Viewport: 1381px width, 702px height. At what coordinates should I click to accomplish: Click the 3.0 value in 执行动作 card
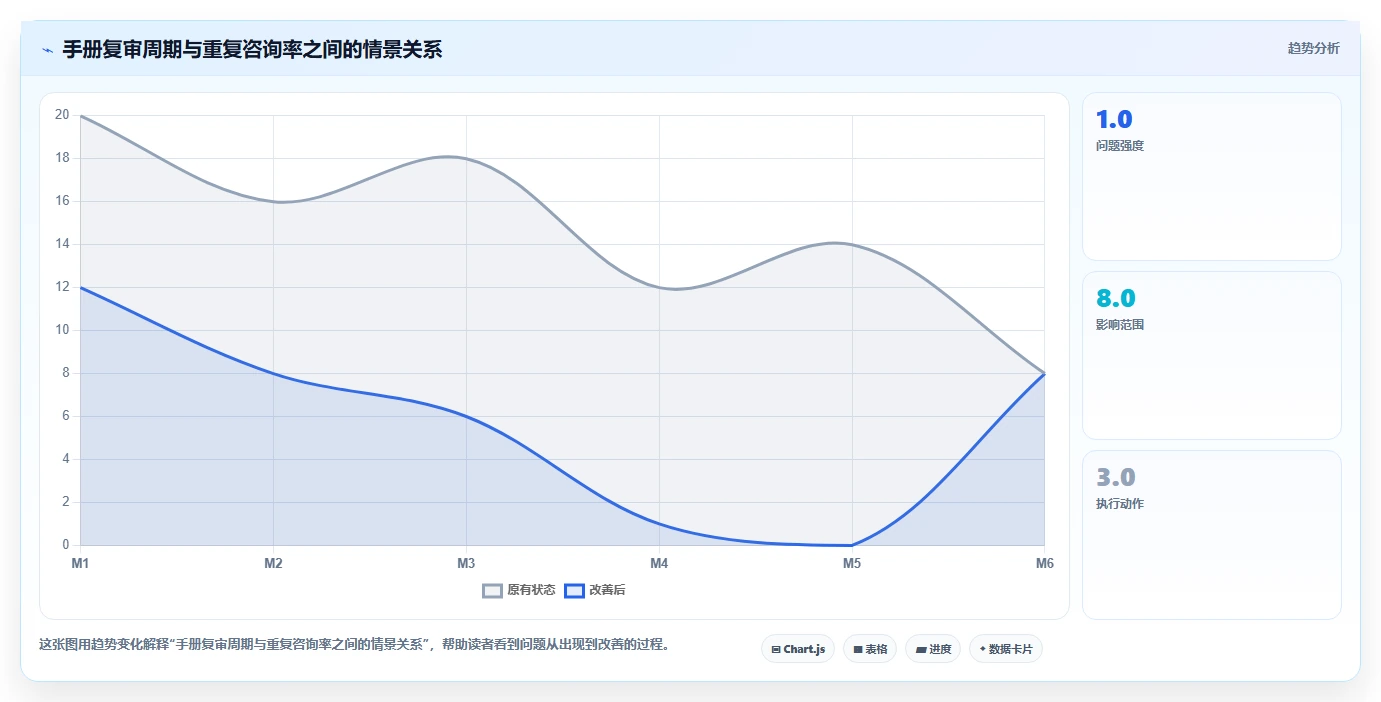[x=1116, y=477]
